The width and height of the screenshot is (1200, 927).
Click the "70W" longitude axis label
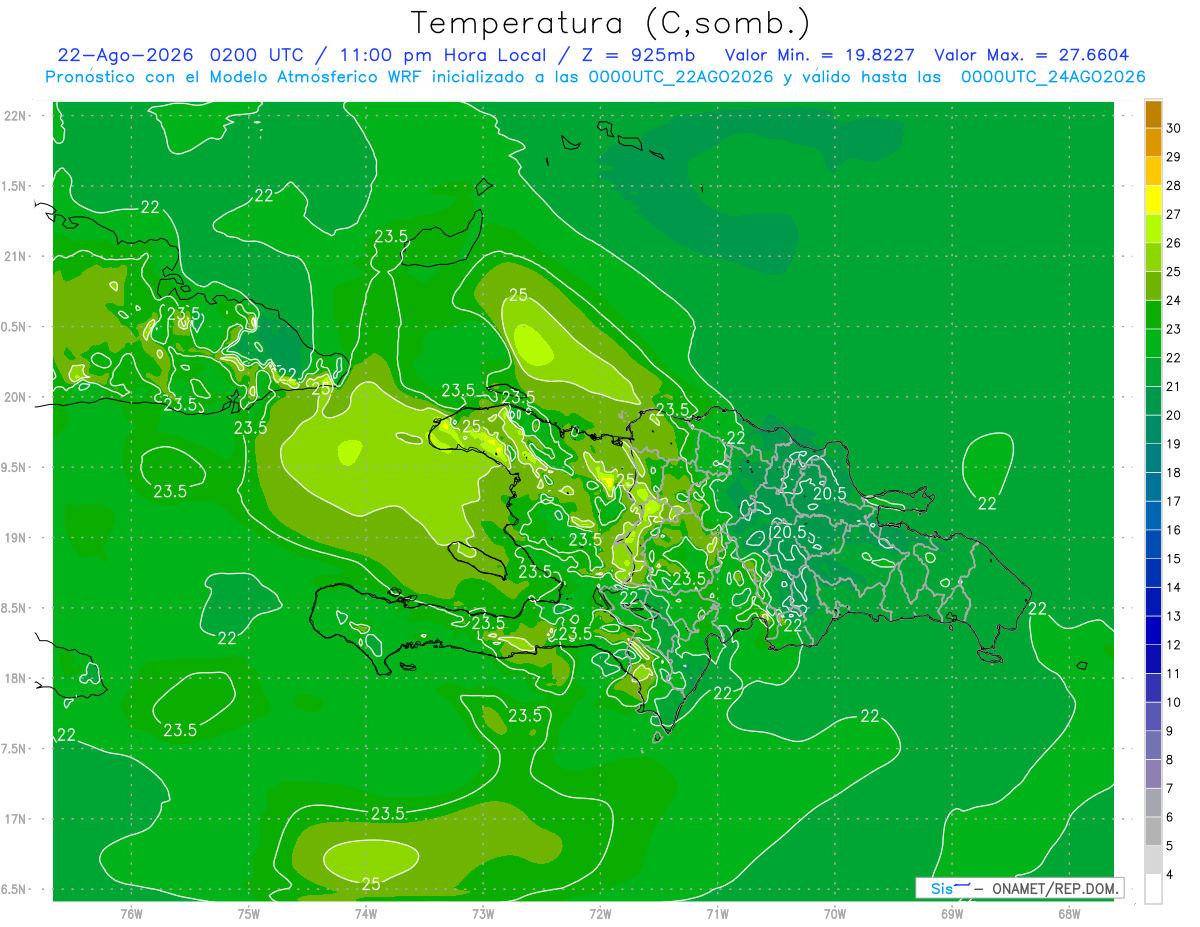[835, 913]
